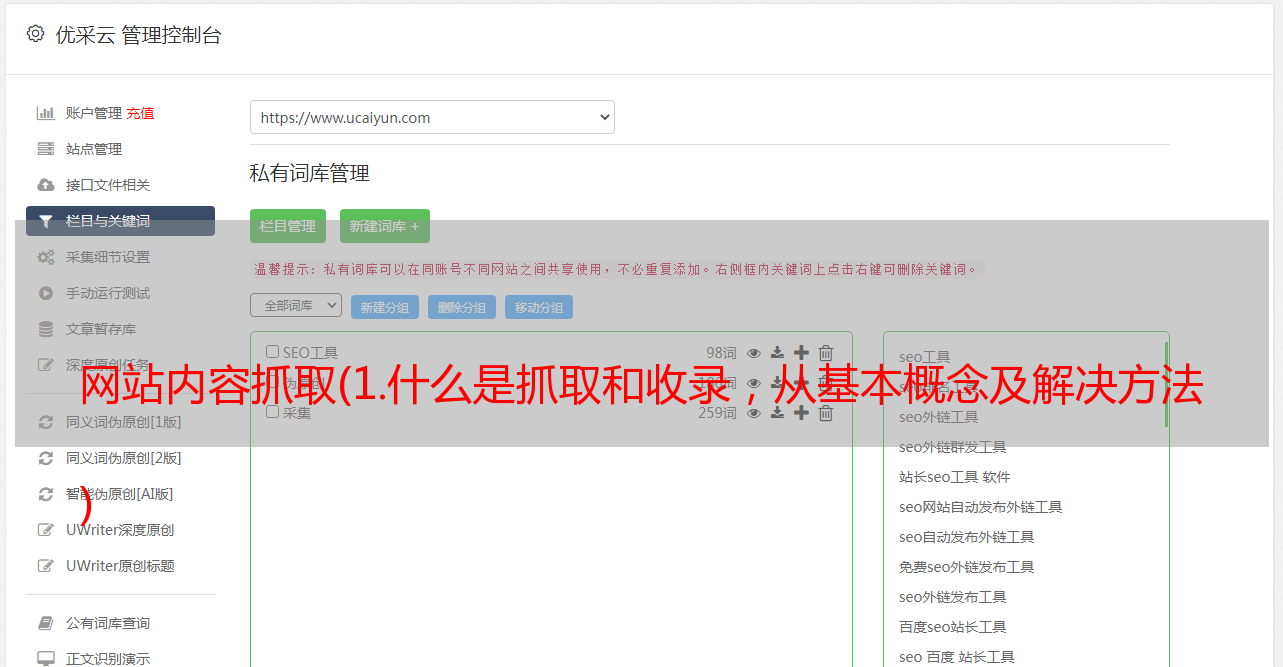Tick the 采集 library checkbox
1283x667 pixels.
(x=272, y=412)
